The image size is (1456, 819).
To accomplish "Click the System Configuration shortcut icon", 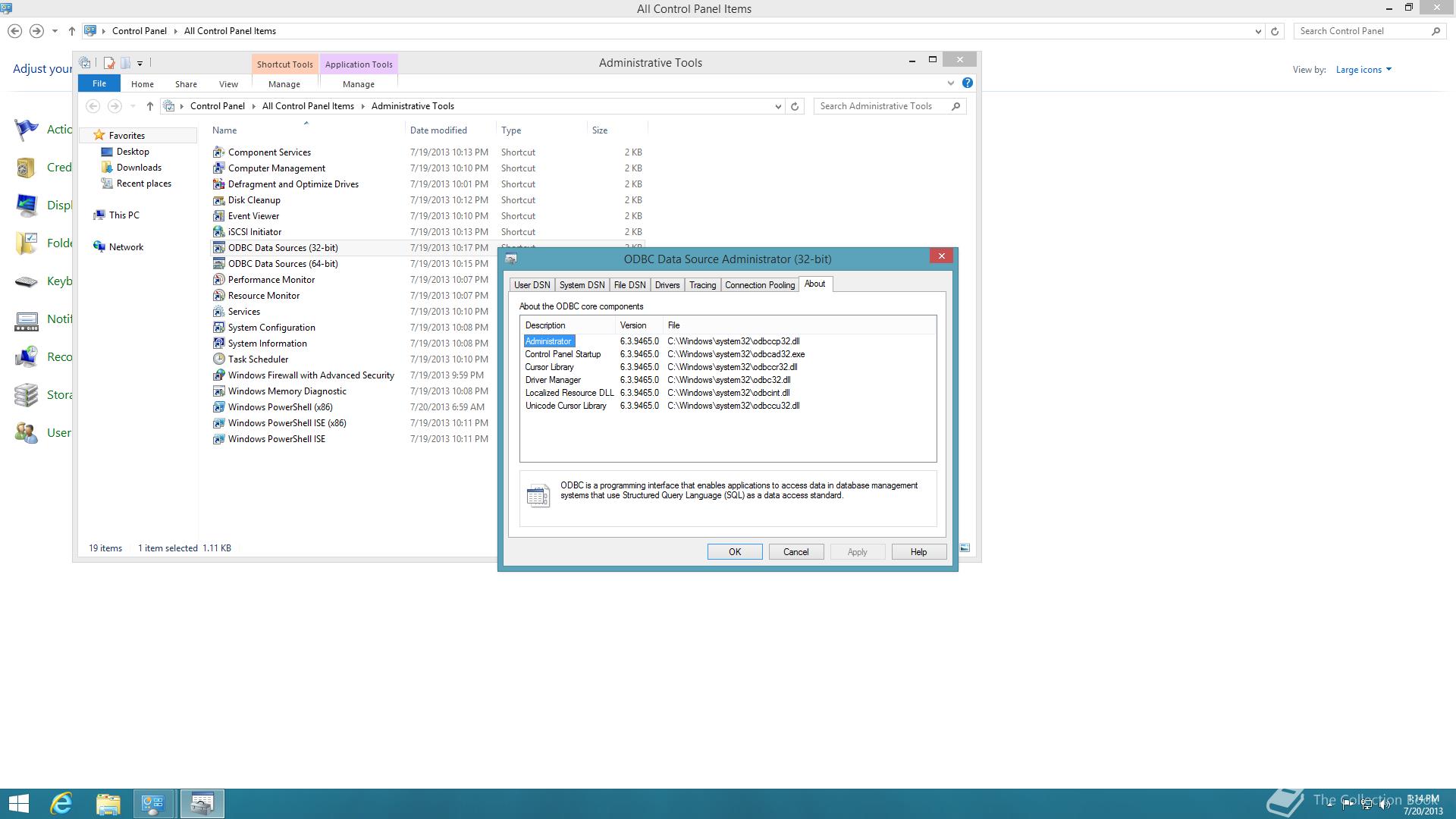I will pos(218,328).
